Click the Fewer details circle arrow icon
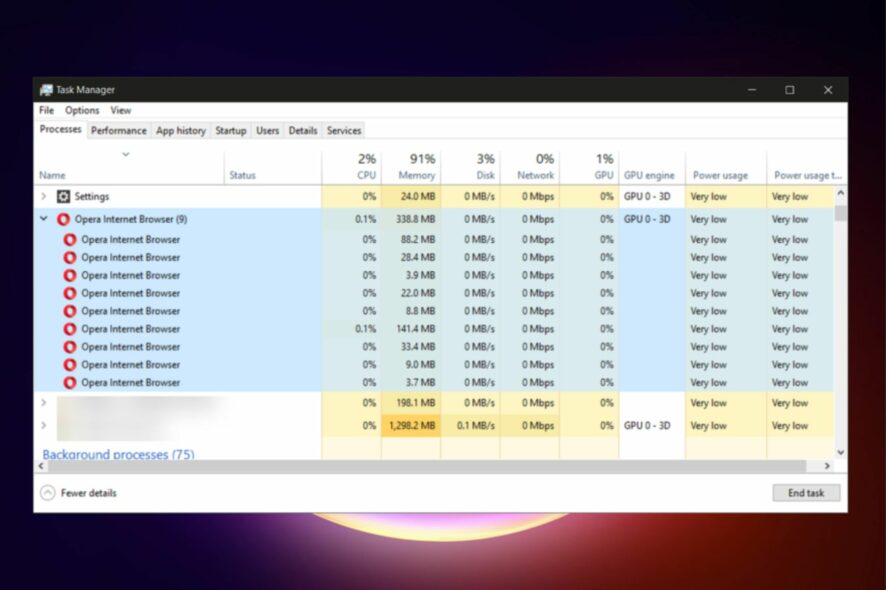 48,493
